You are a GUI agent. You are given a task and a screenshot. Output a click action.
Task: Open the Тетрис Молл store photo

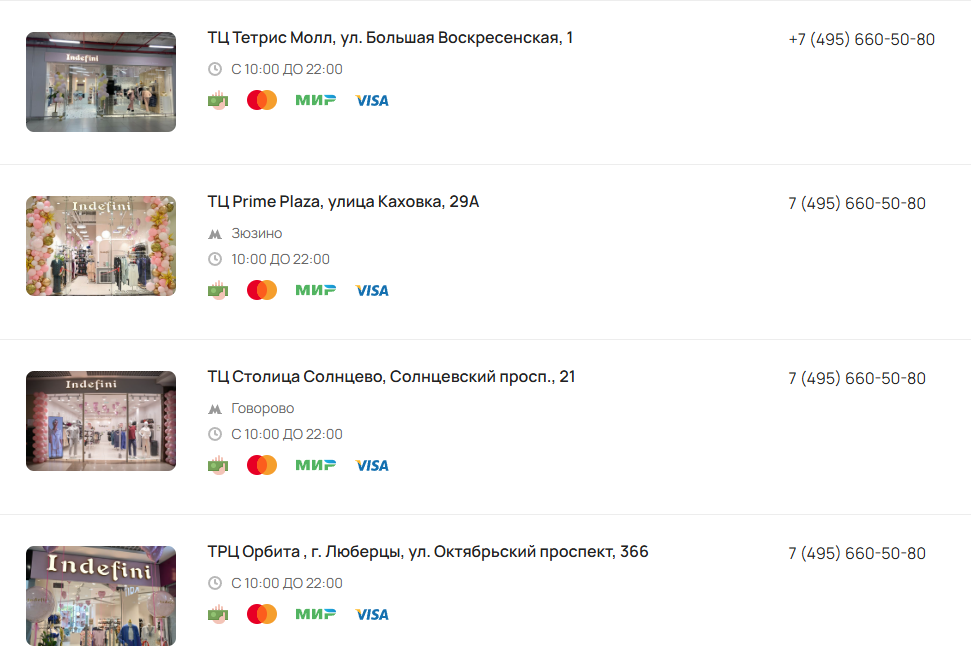point(101,82)
